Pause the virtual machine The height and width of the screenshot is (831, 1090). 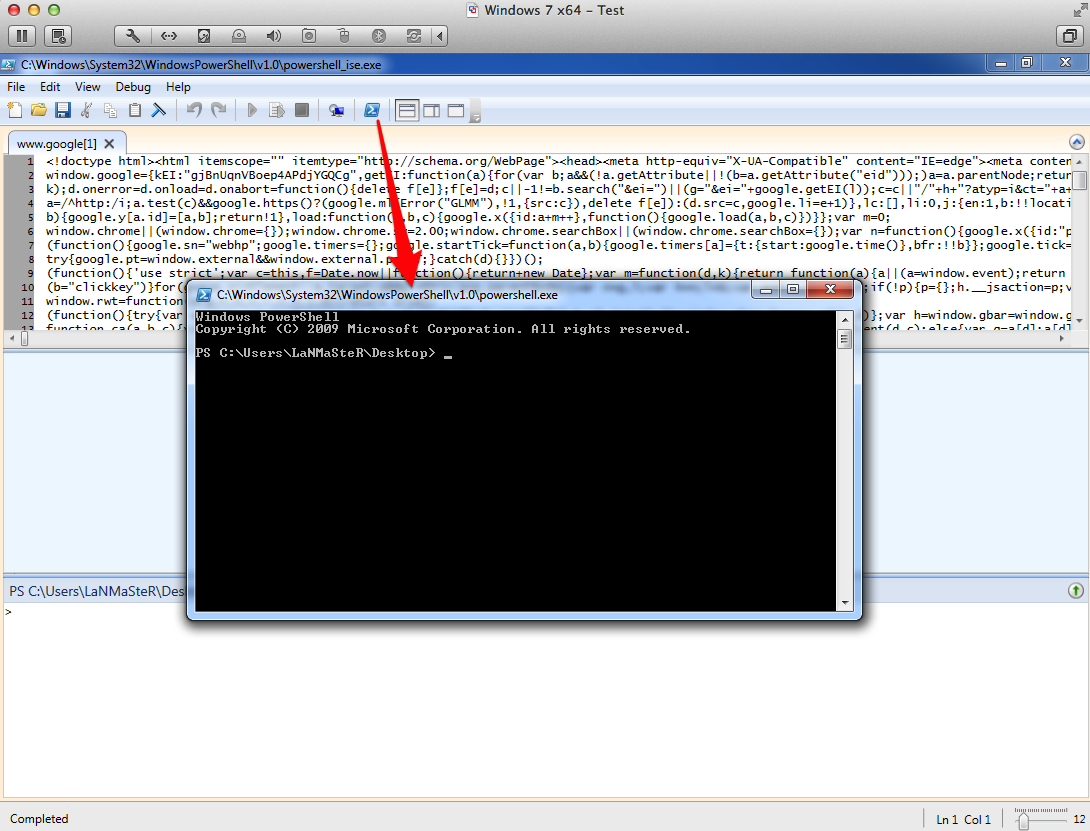point(22,35)
